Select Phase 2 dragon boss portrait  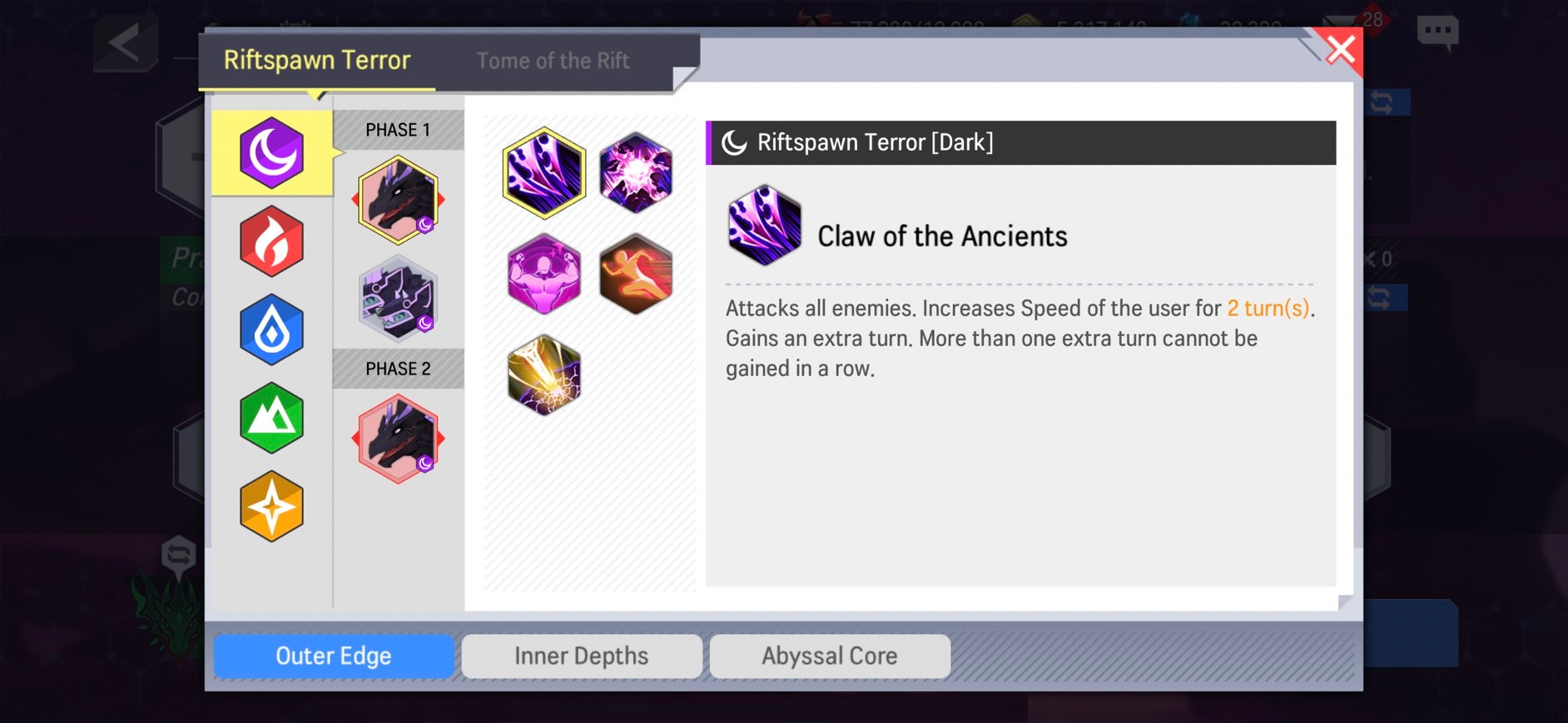point(398,438)
